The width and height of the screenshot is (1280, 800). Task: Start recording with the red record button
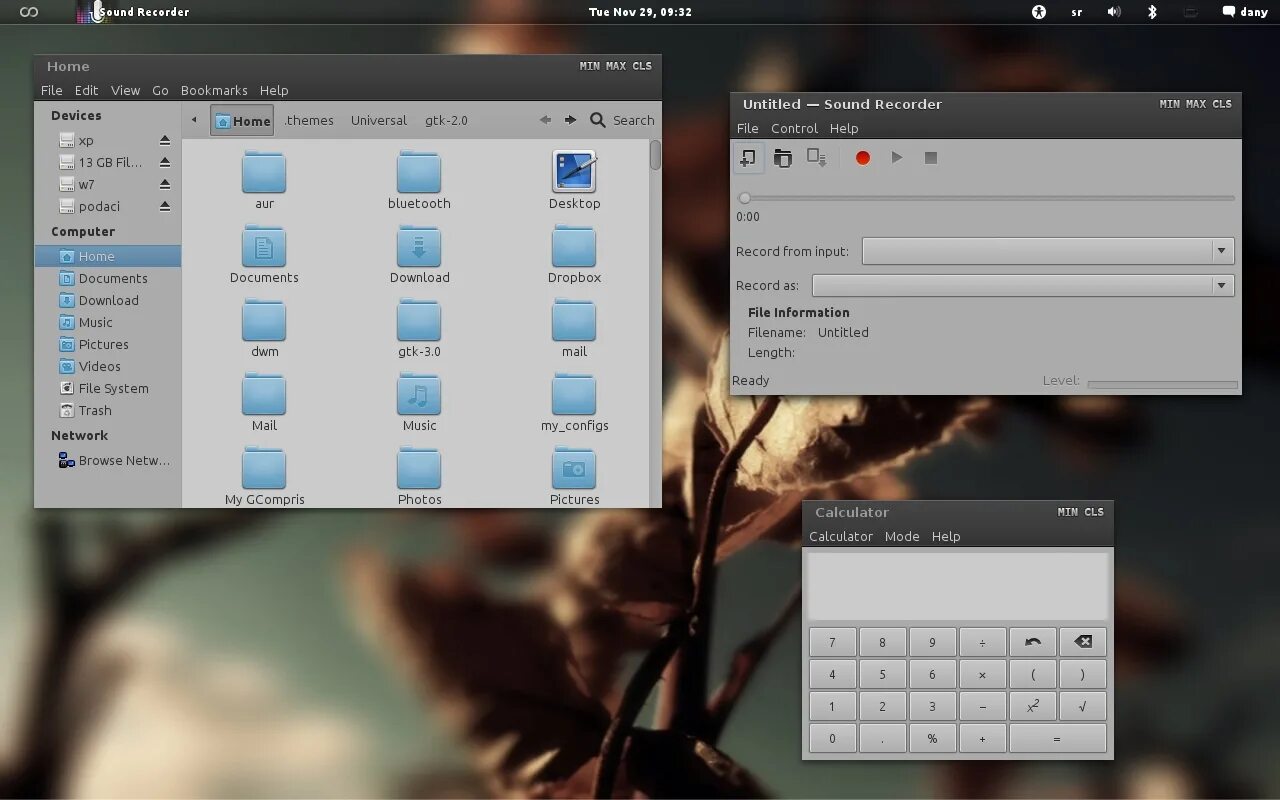click(863, 158)
